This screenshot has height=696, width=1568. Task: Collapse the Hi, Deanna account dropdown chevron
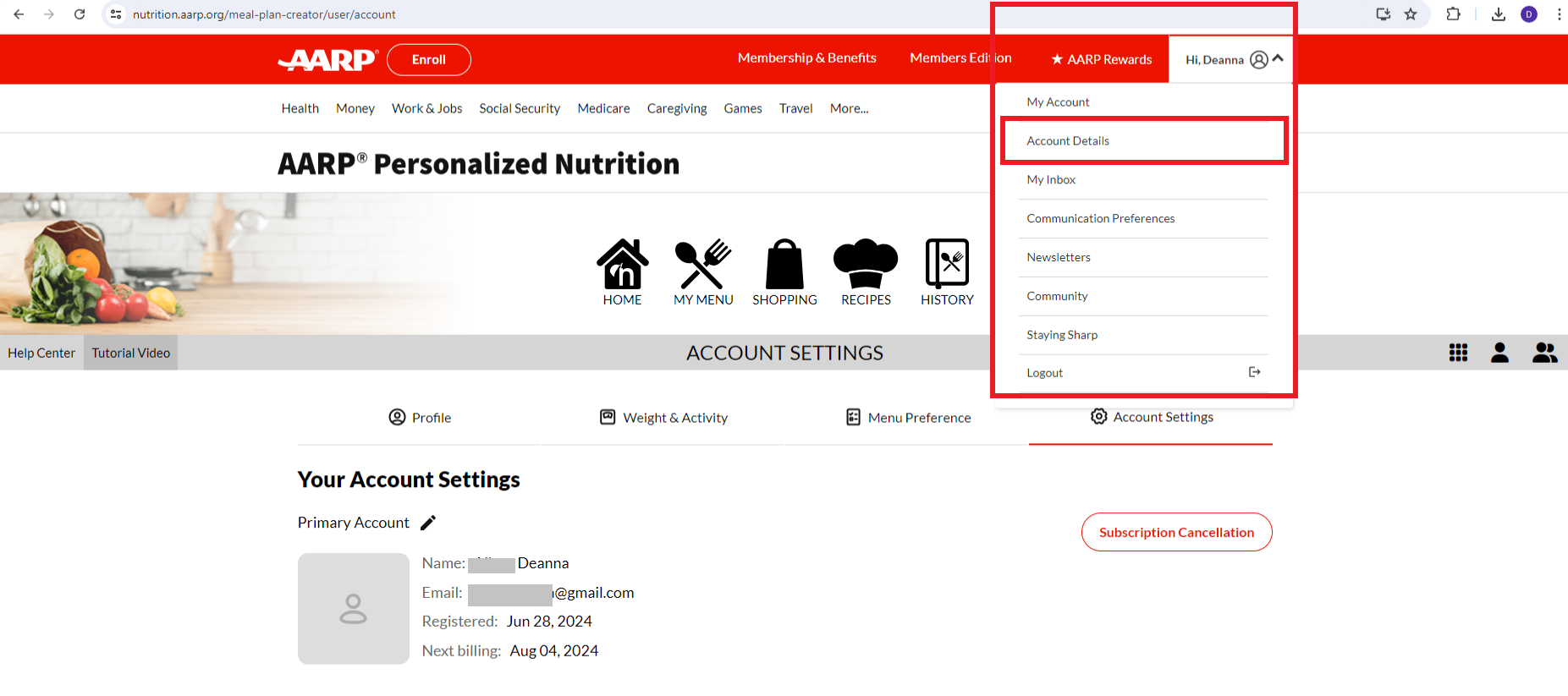click(x=1278, y=58)
